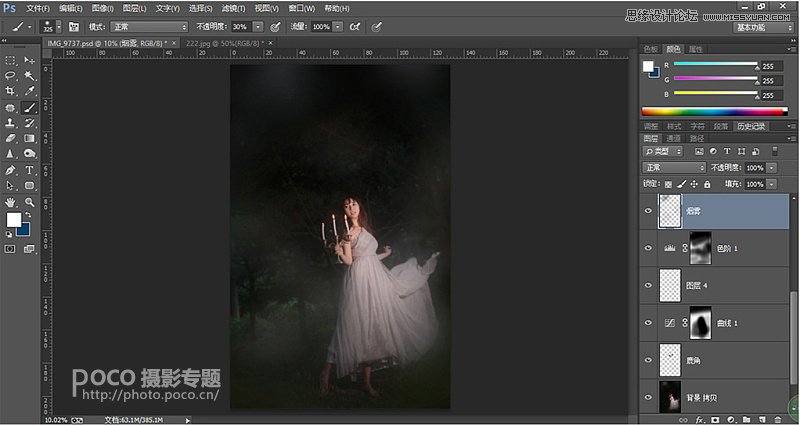This screenshot has height=425, width=800.
Task: Select the Hand tool
Action: coord(10,202)
